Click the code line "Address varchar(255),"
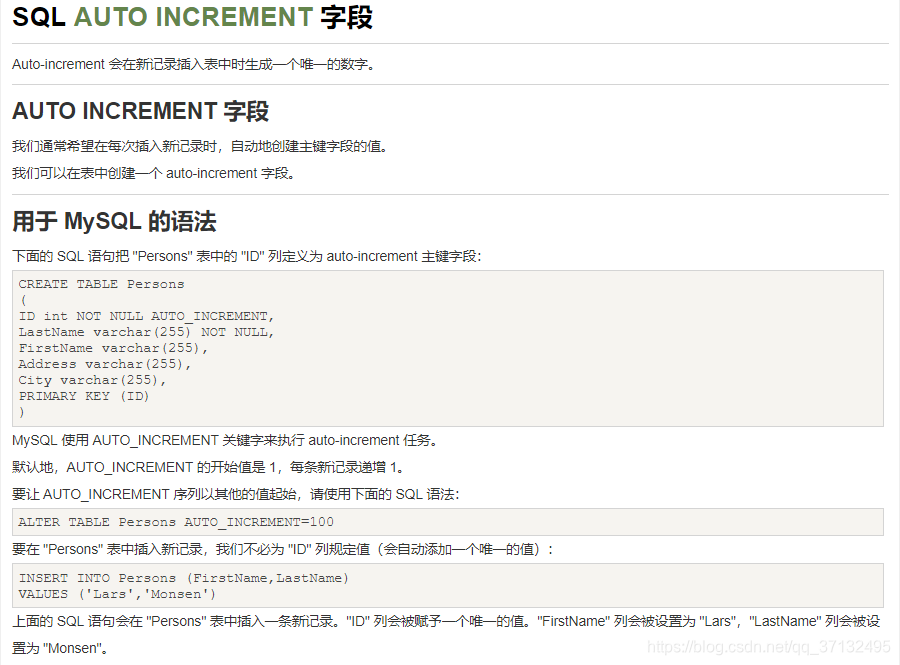 [104, 364]
